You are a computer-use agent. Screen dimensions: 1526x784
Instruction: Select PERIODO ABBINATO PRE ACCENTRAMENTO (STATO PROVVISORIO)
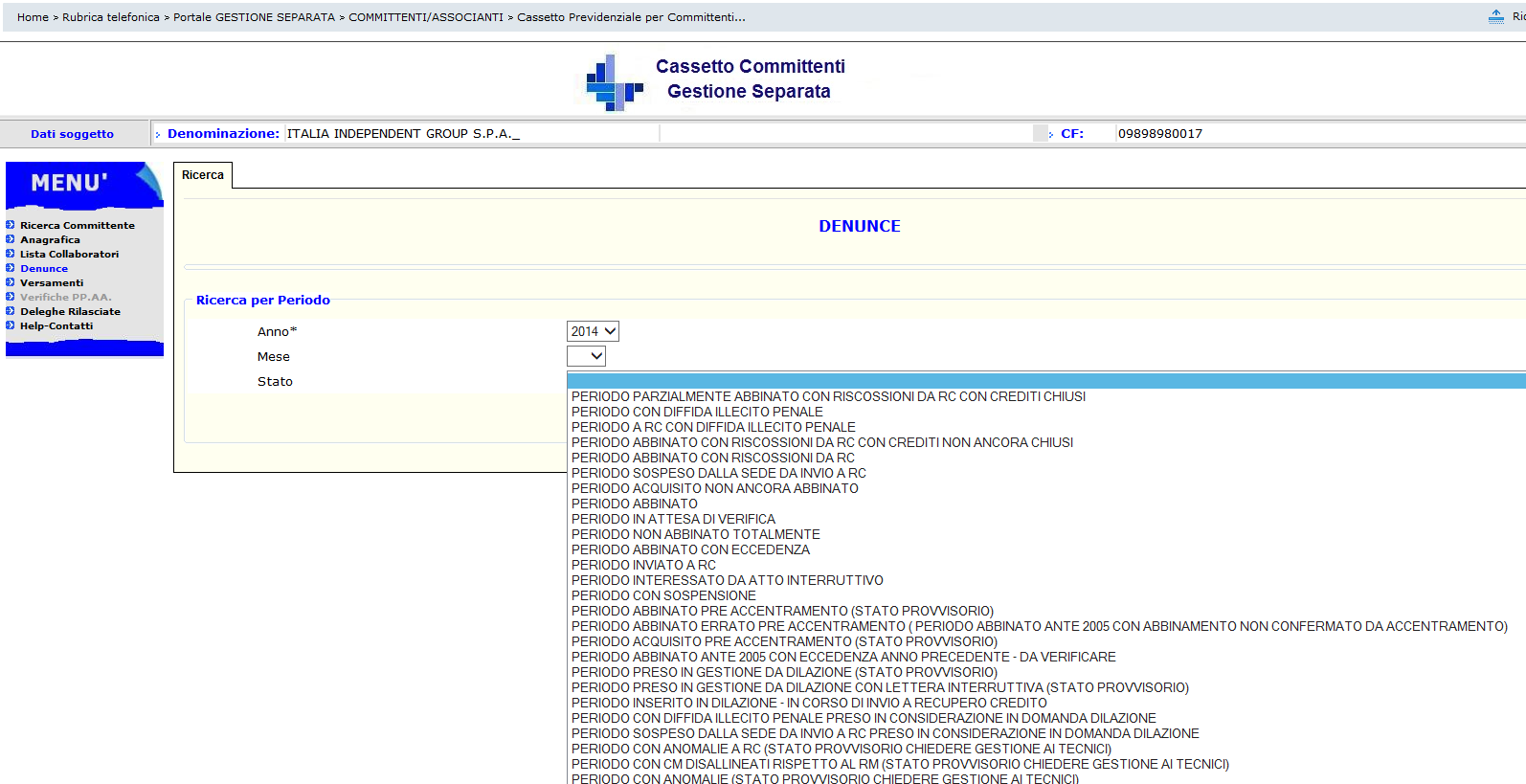pos(1046,611)
